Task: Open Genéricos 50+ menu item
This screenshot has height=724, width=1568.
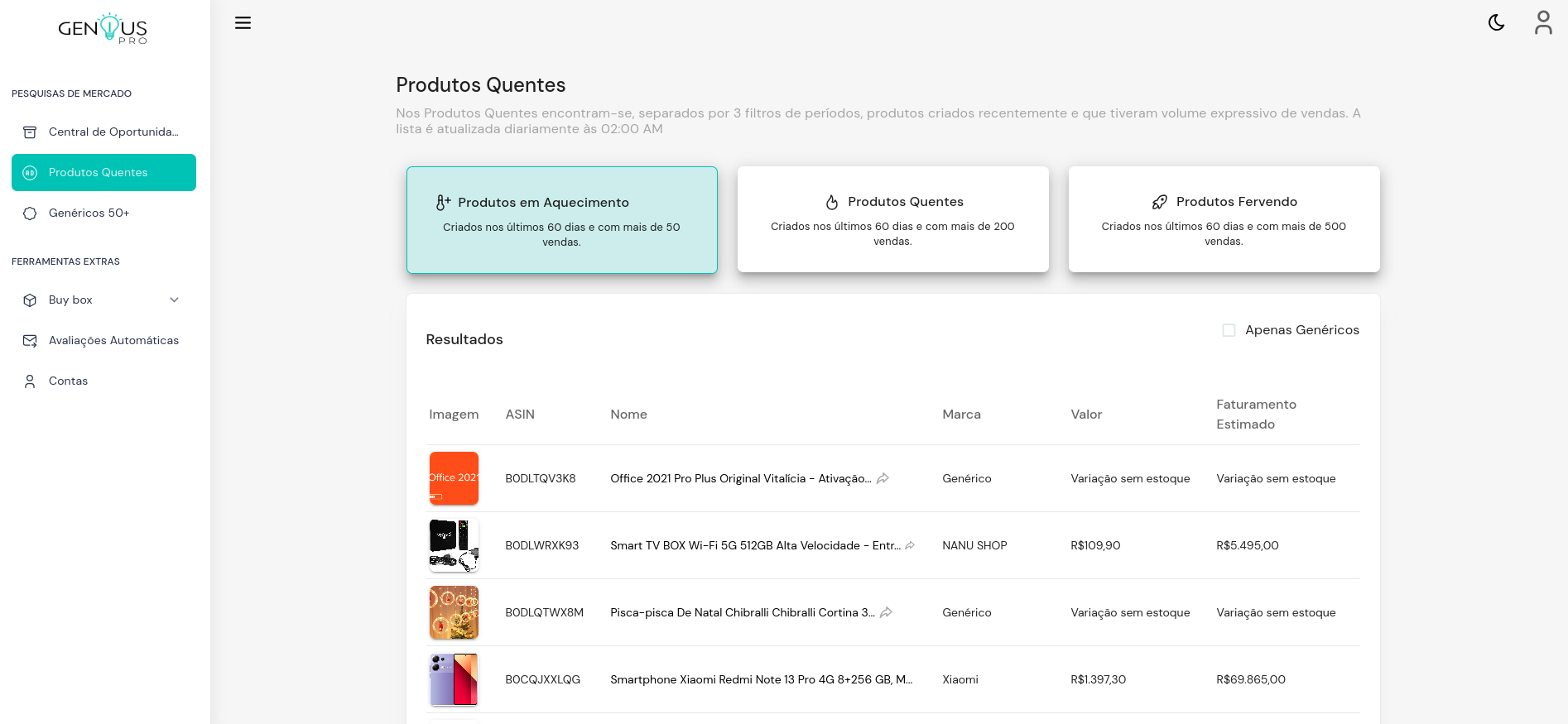Action: [103, 213]
